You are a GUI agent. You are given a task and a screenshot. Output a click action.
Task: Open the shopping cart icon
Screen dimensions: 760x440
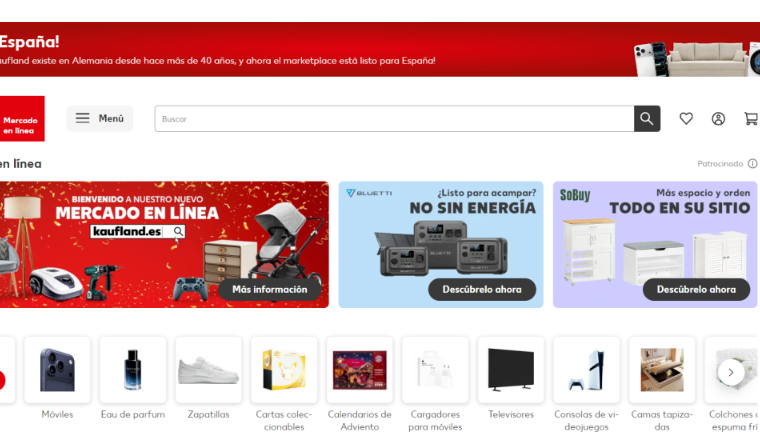point(752,119)
